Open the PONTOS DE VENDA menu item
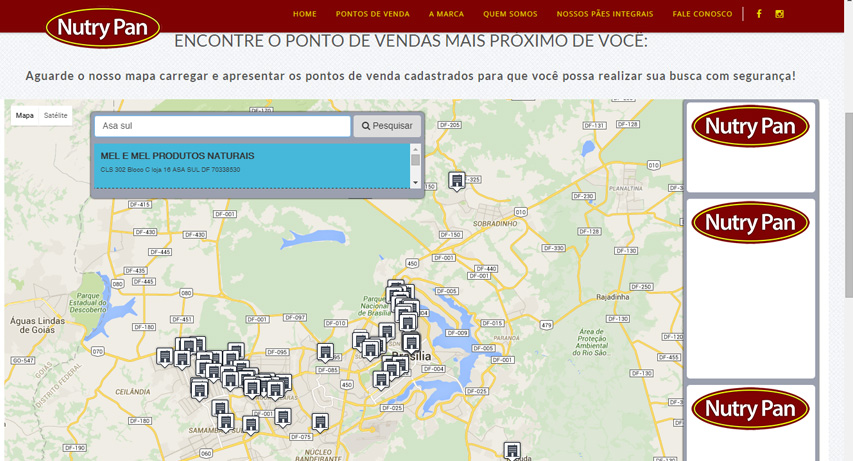 click(373, 14)
